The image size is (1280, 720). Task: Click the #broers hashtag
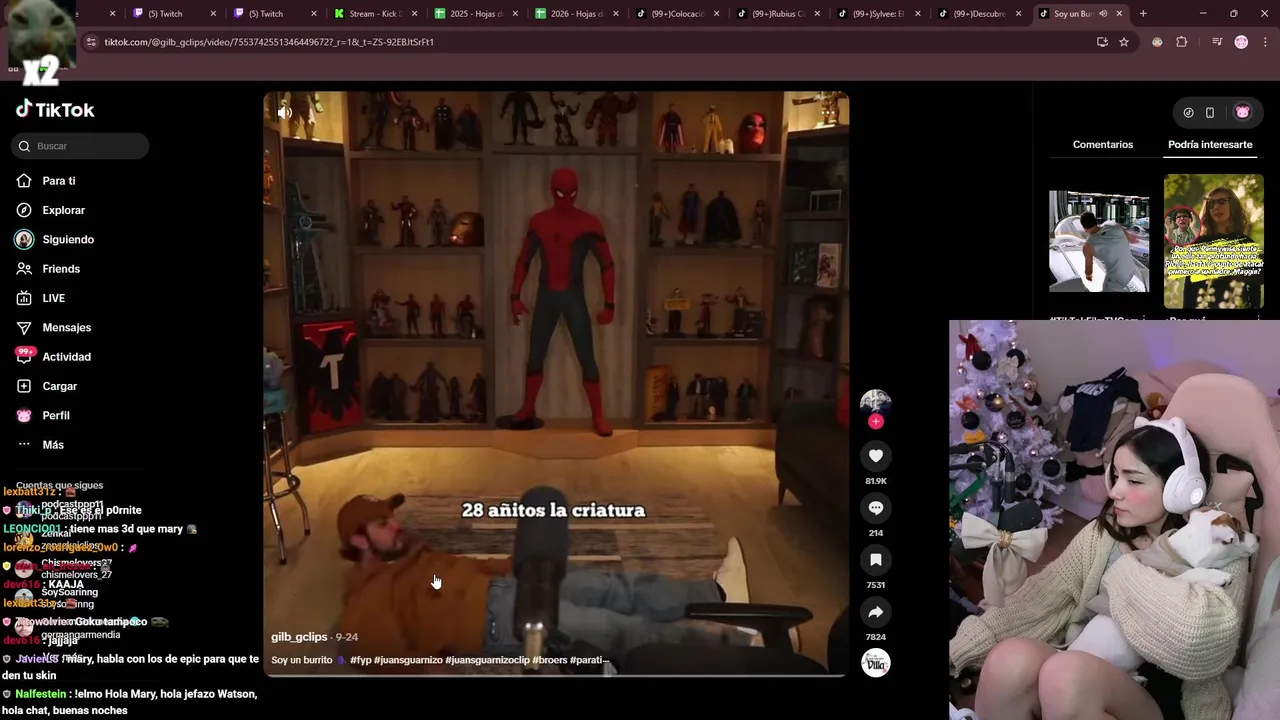tap(550, 660)
